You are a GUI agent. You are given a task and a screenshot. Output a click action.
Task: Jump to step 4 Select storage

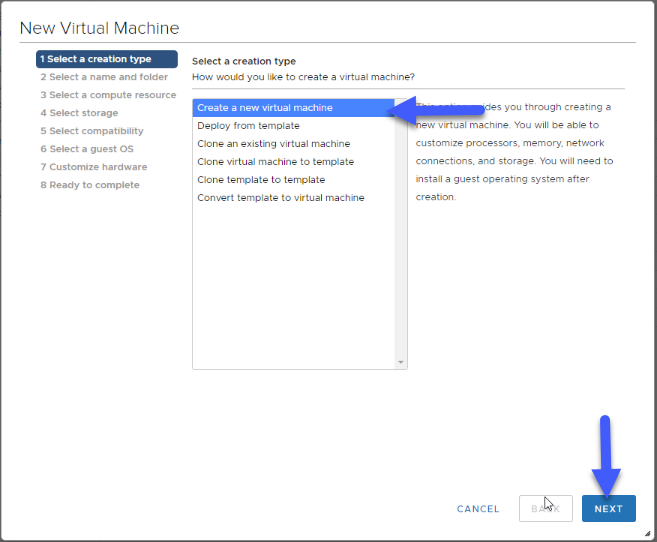[x=79, y=113]
